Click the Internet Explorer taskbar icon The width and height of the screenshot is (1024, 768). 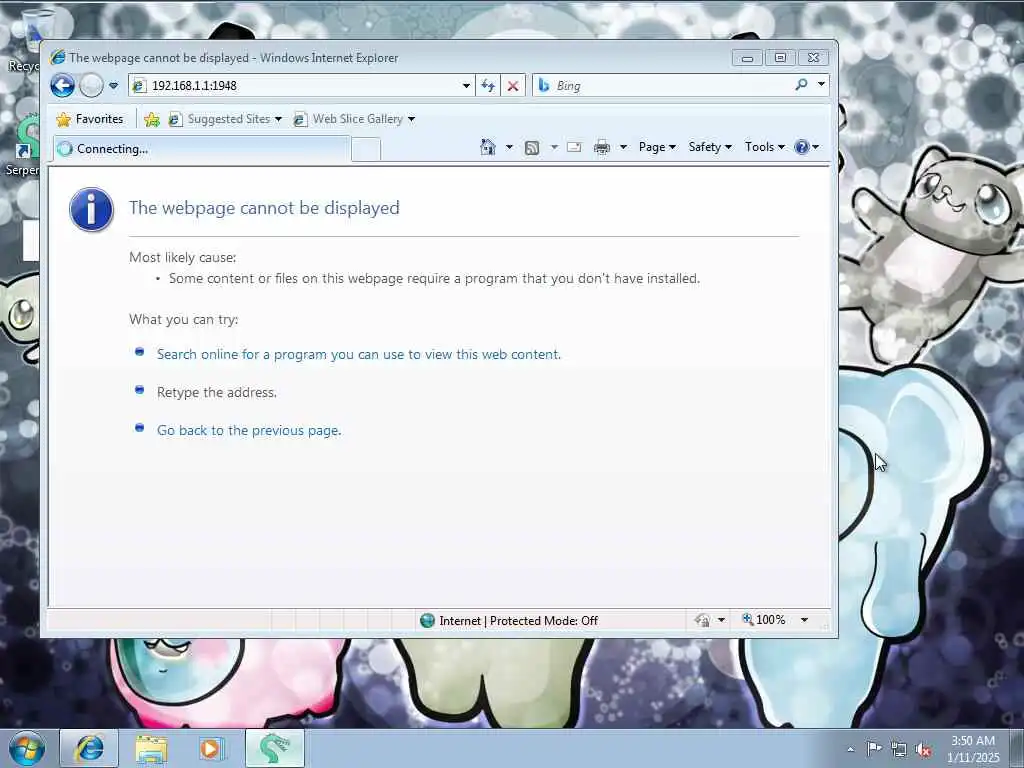tap(89, 748)
